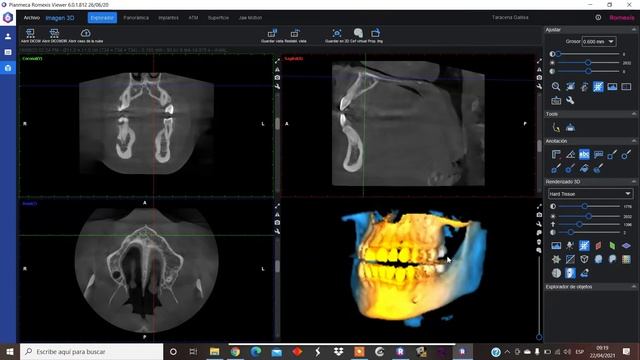Open the patient icon in left sidebar
Screen dimensions: 640x360
point(8,36)
